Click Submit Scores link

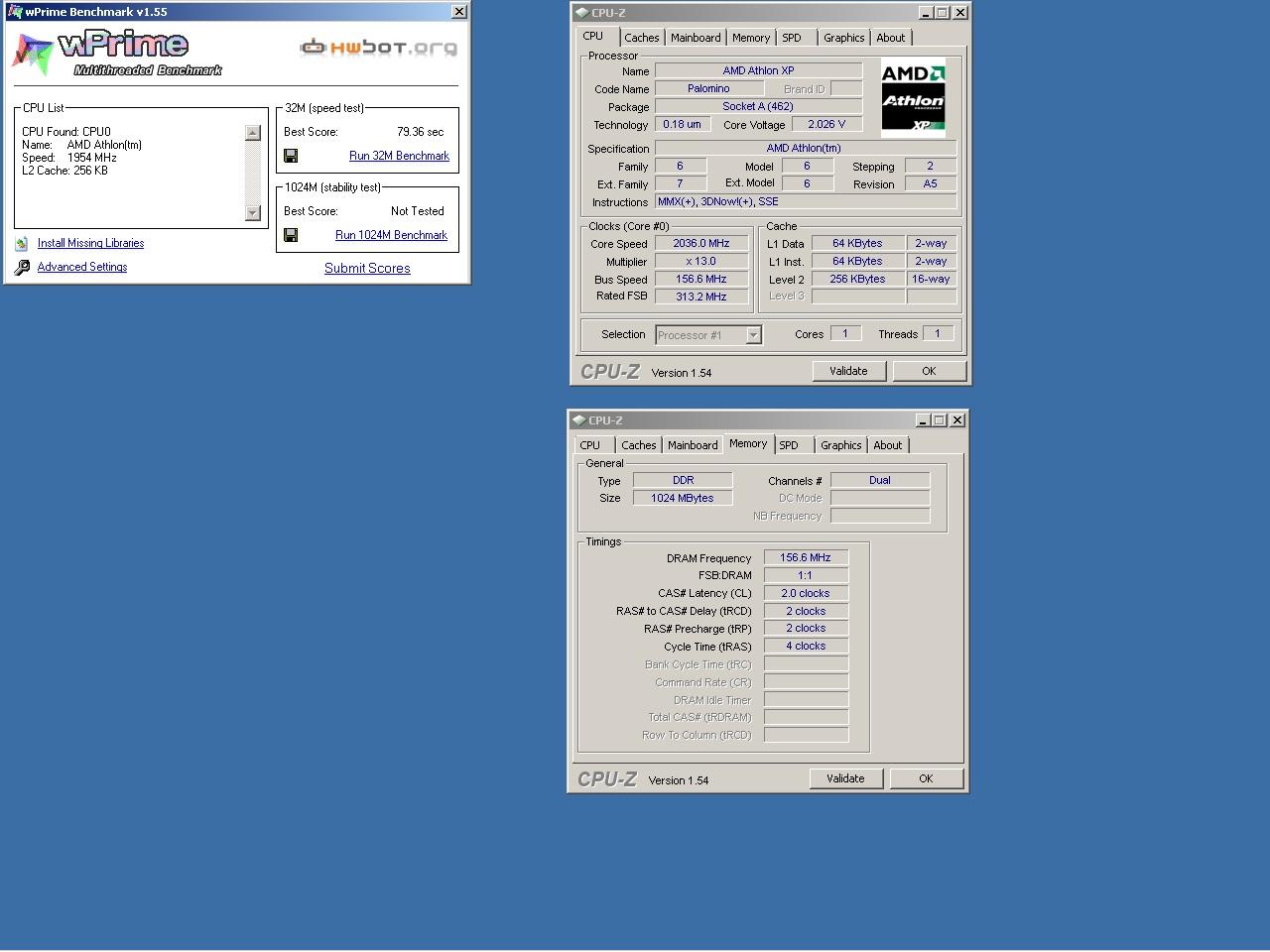(x=367, y=268)
